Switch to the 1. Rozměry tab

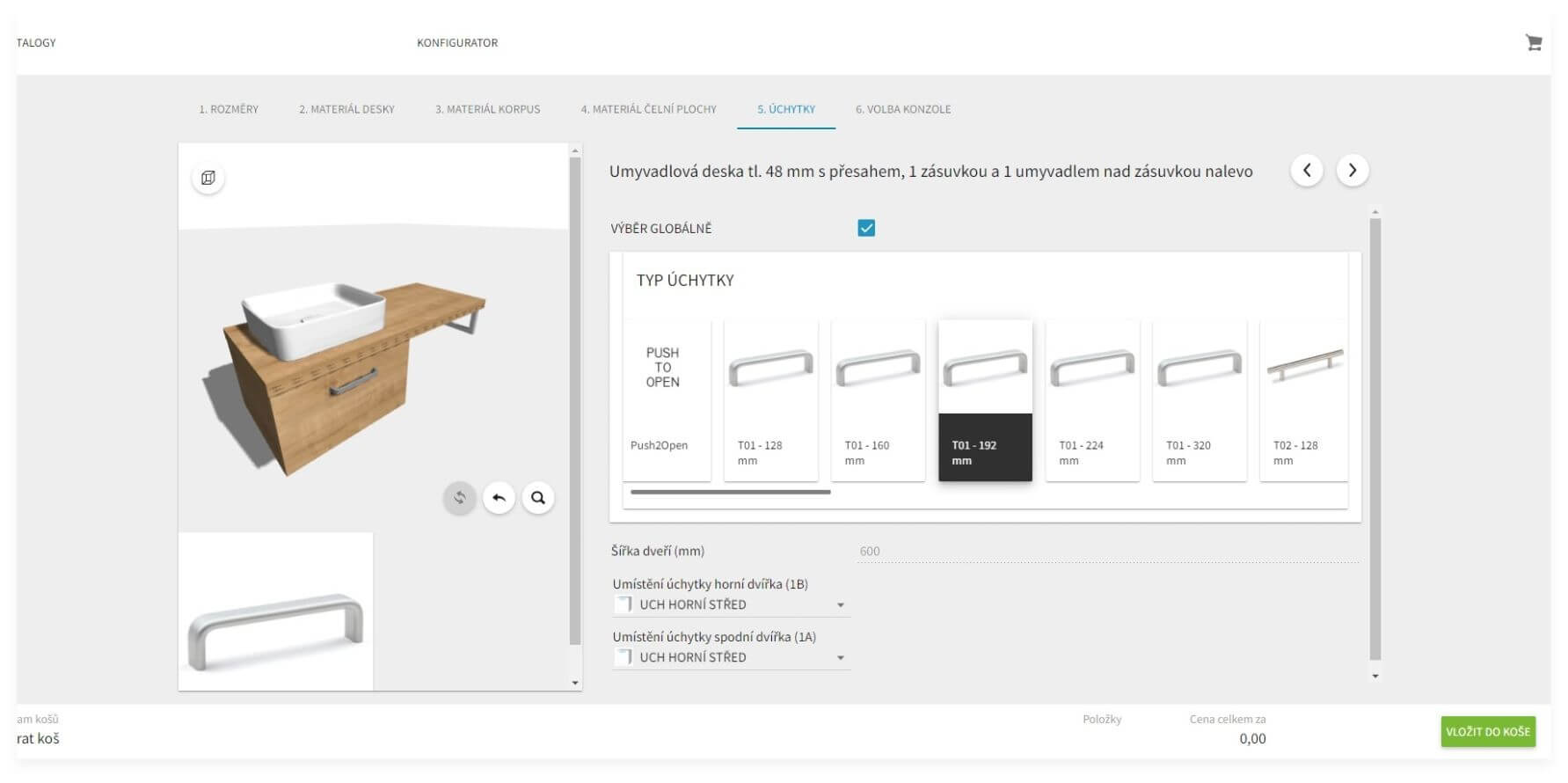(x=229, y=110)
